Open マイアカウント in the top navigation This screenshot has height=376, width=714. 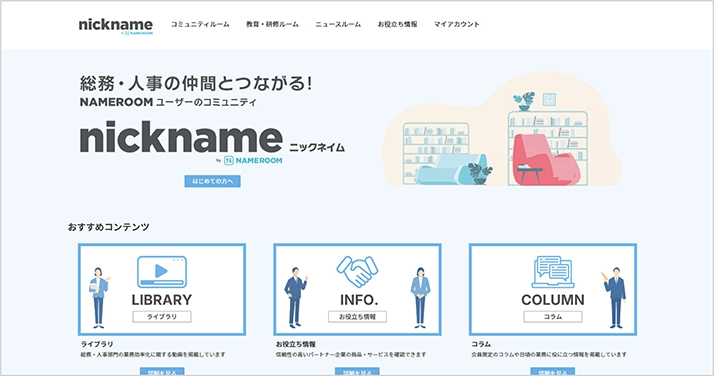[x=456, y=25]
